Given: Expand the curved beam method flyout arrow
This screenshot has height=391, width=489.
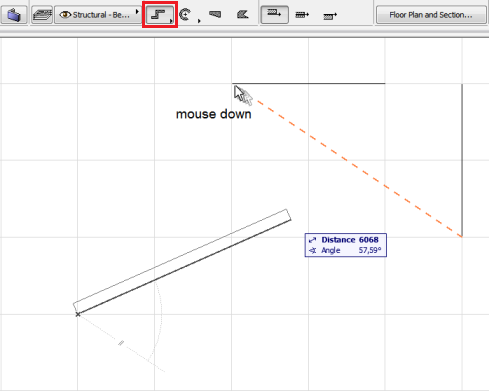Looking at the screenshot, I should 199,21.
